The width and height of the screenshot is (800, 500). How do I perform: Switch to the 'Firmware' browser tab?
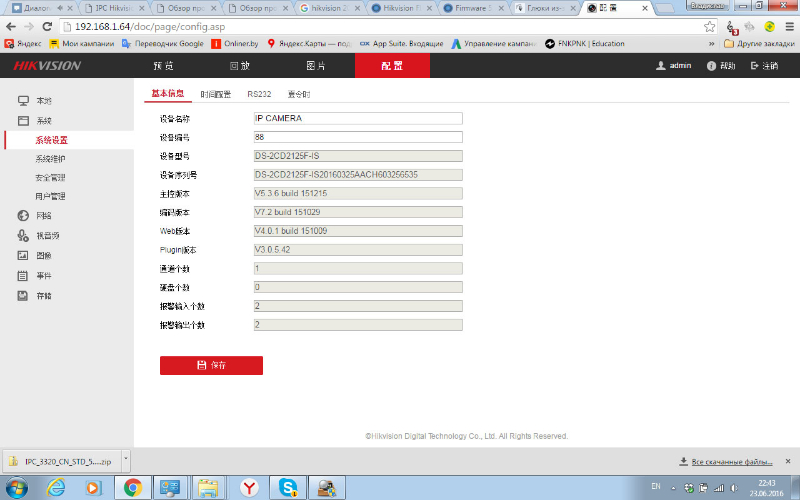[475, 8]
